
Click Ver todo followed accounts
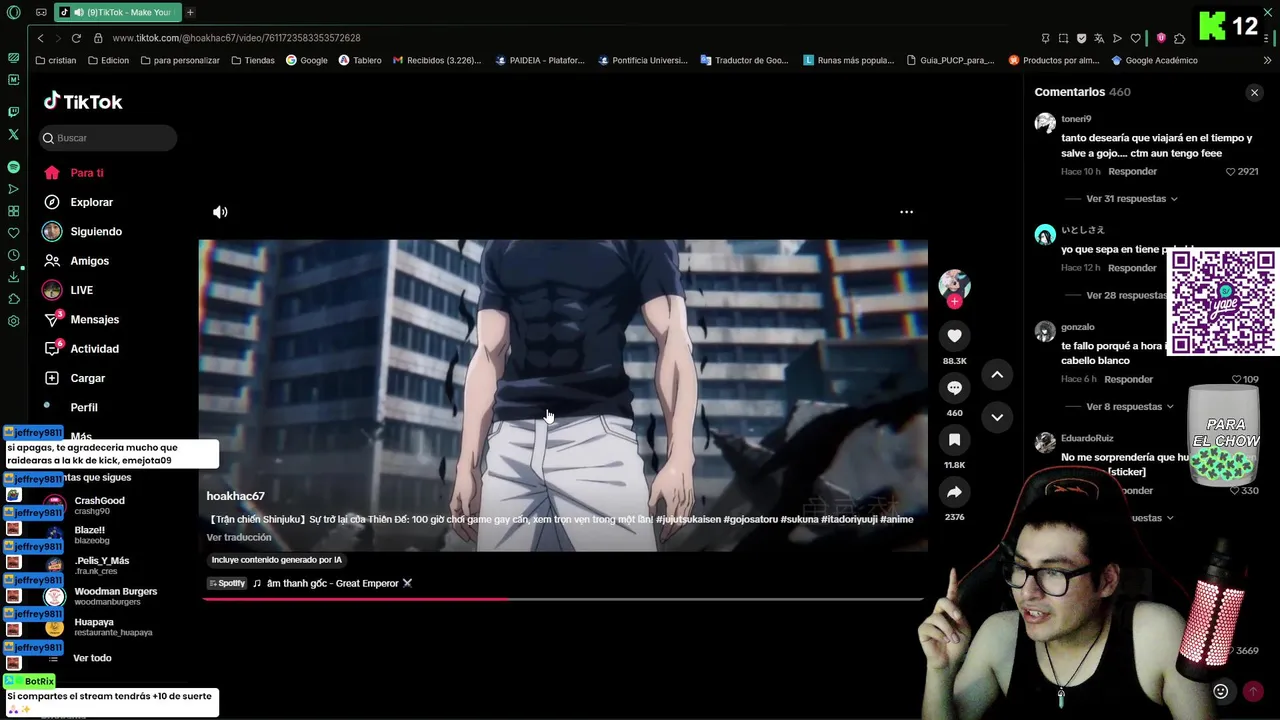(x=92, y=658)
